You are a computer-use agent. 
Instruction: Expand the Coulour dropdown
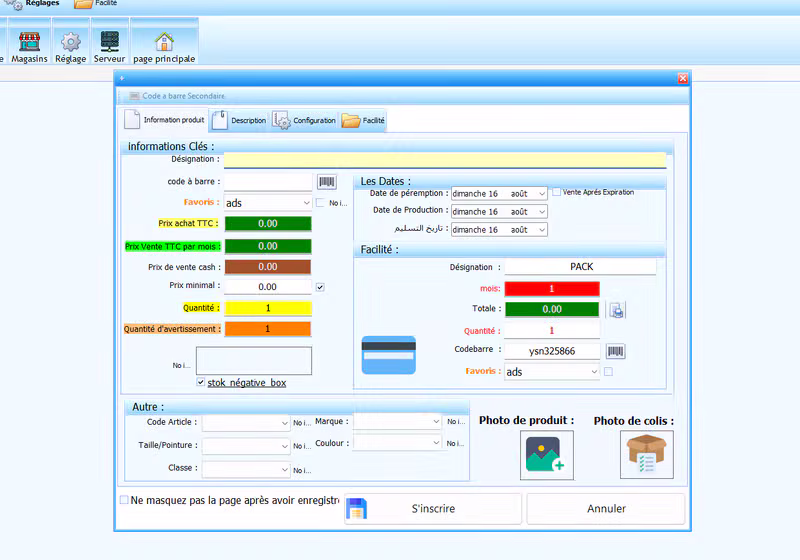pyautogui.click(x=436, y=443)
